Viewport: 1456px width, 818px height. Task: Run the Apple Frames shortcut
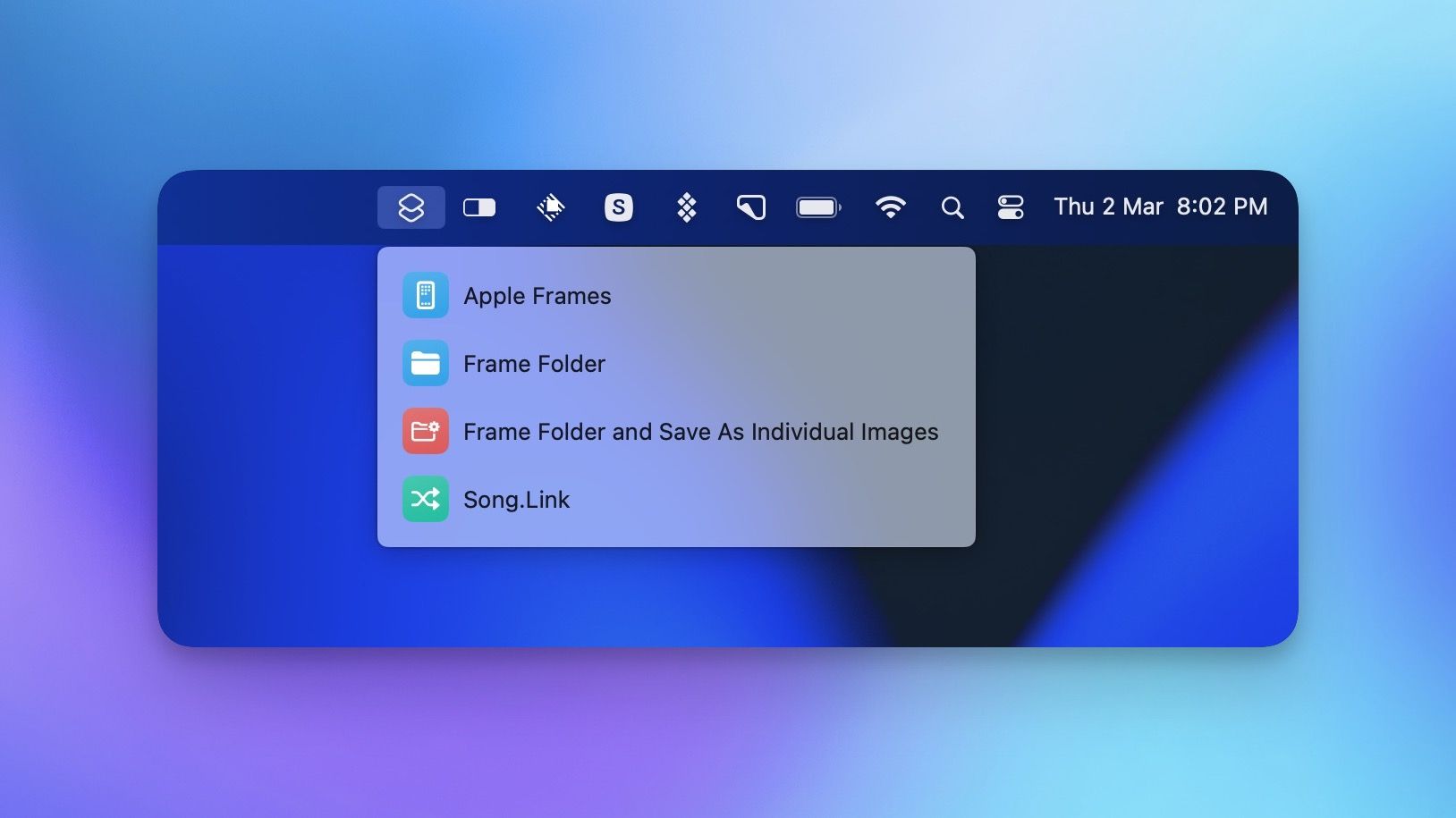point(537,296)
